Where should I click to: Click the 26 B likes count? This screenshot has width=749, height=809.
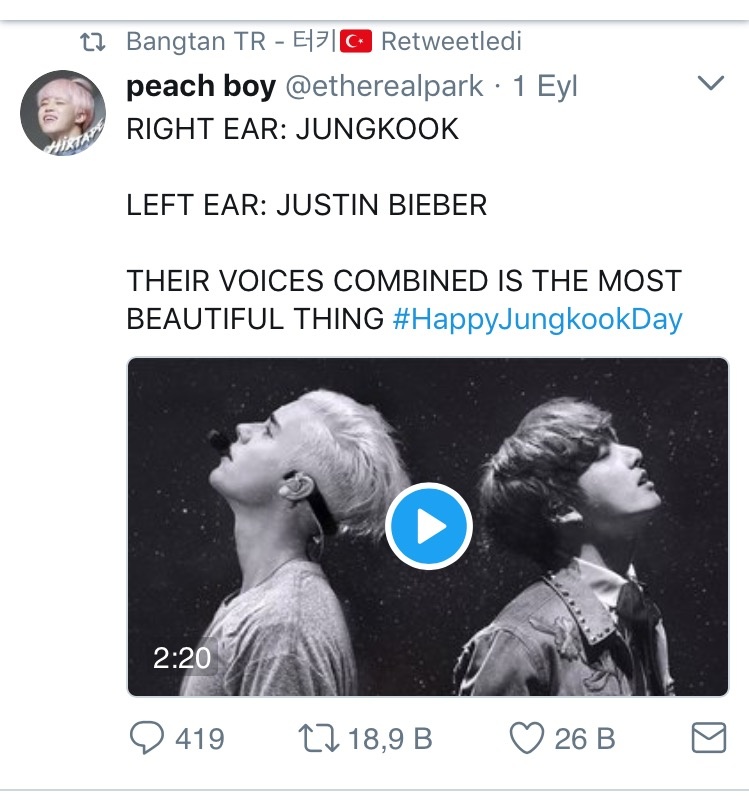click(x=585, y=739)
